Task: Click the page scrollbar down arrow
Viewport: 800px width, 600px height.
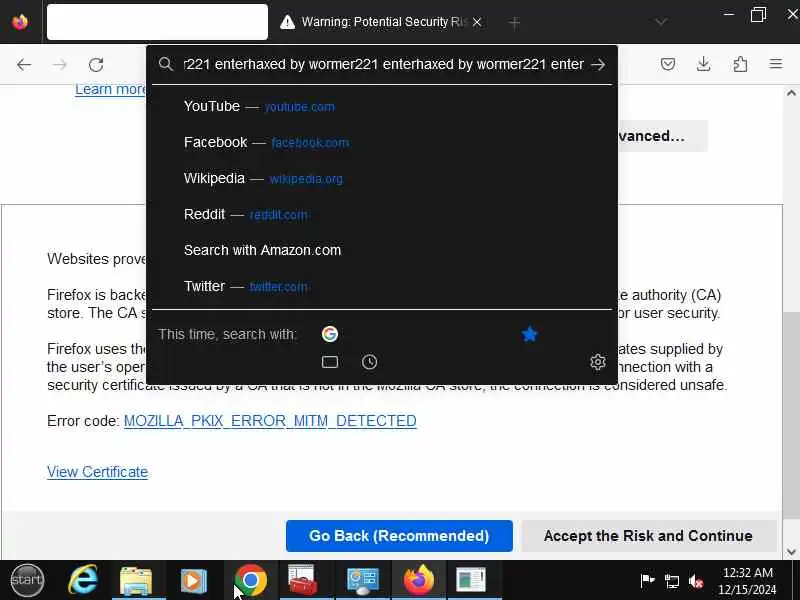Action: pyautogui.click(x=791, y=552)
